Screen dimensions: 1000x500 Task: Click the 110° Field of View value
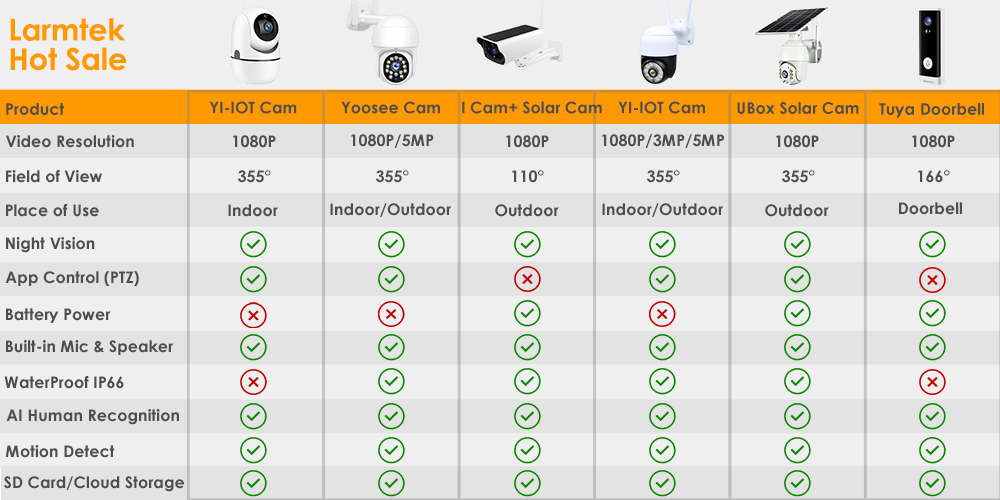point(527,176)
